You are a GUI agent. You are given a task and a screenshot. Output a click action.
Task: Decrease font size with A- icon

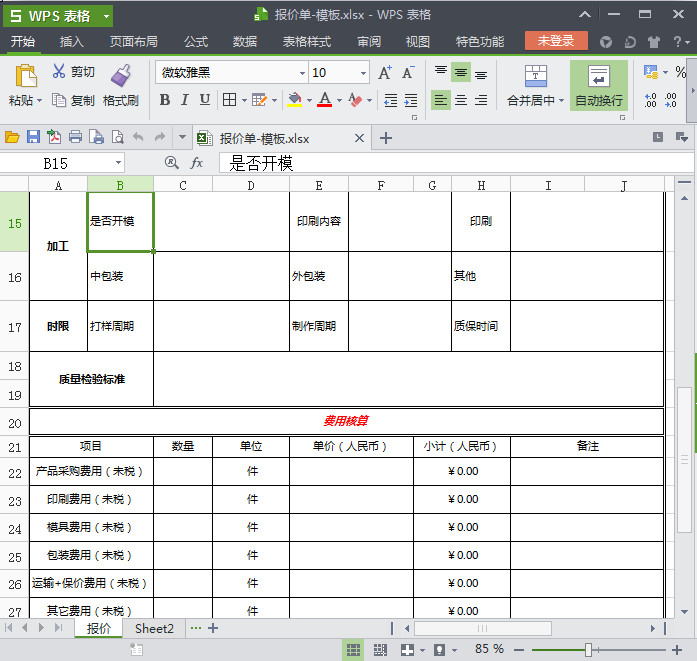click(x=408, y=72)
